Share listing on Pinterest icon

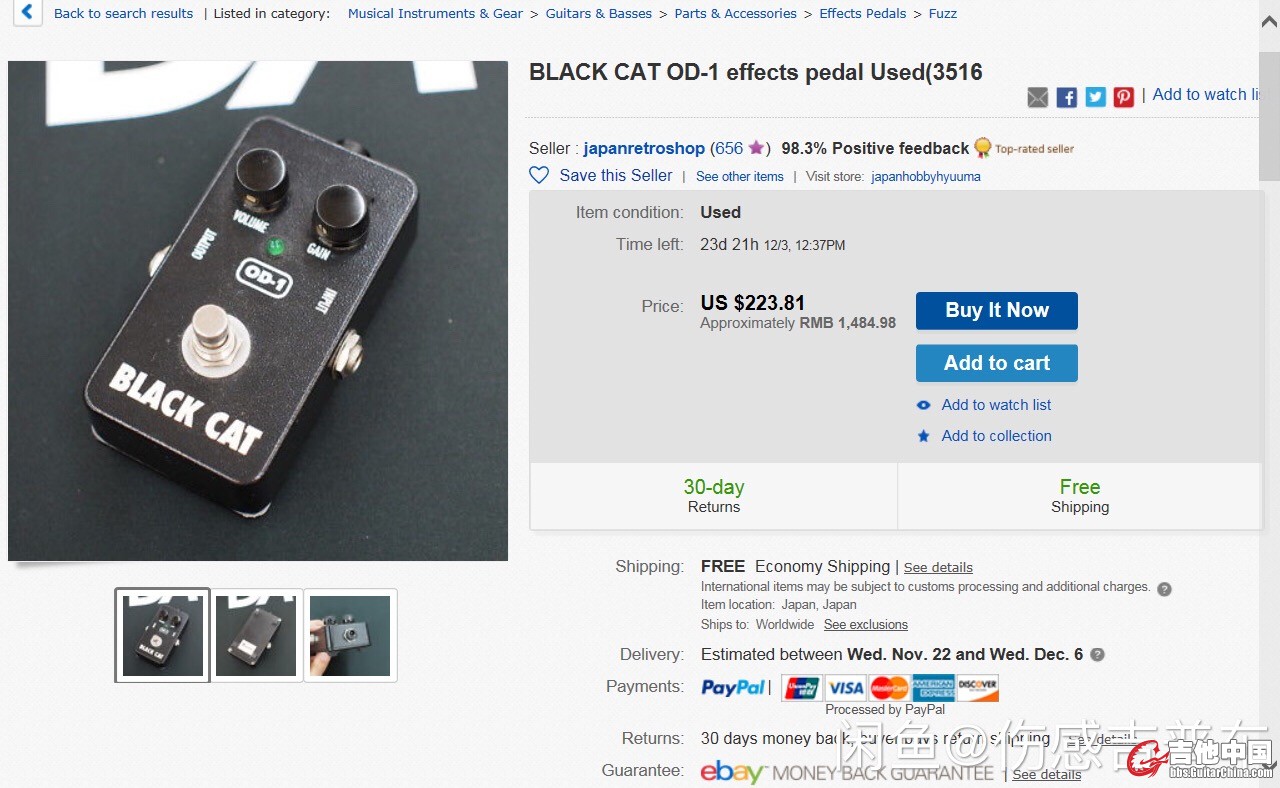tap(1124, 97)
